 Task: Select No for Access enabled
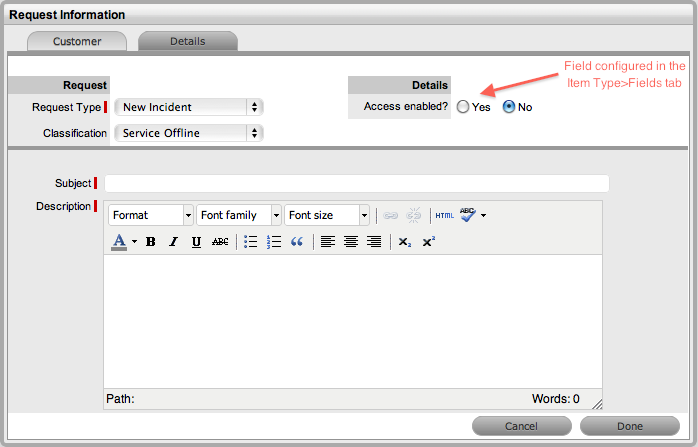pyautogui.click(x=509, y=107)
